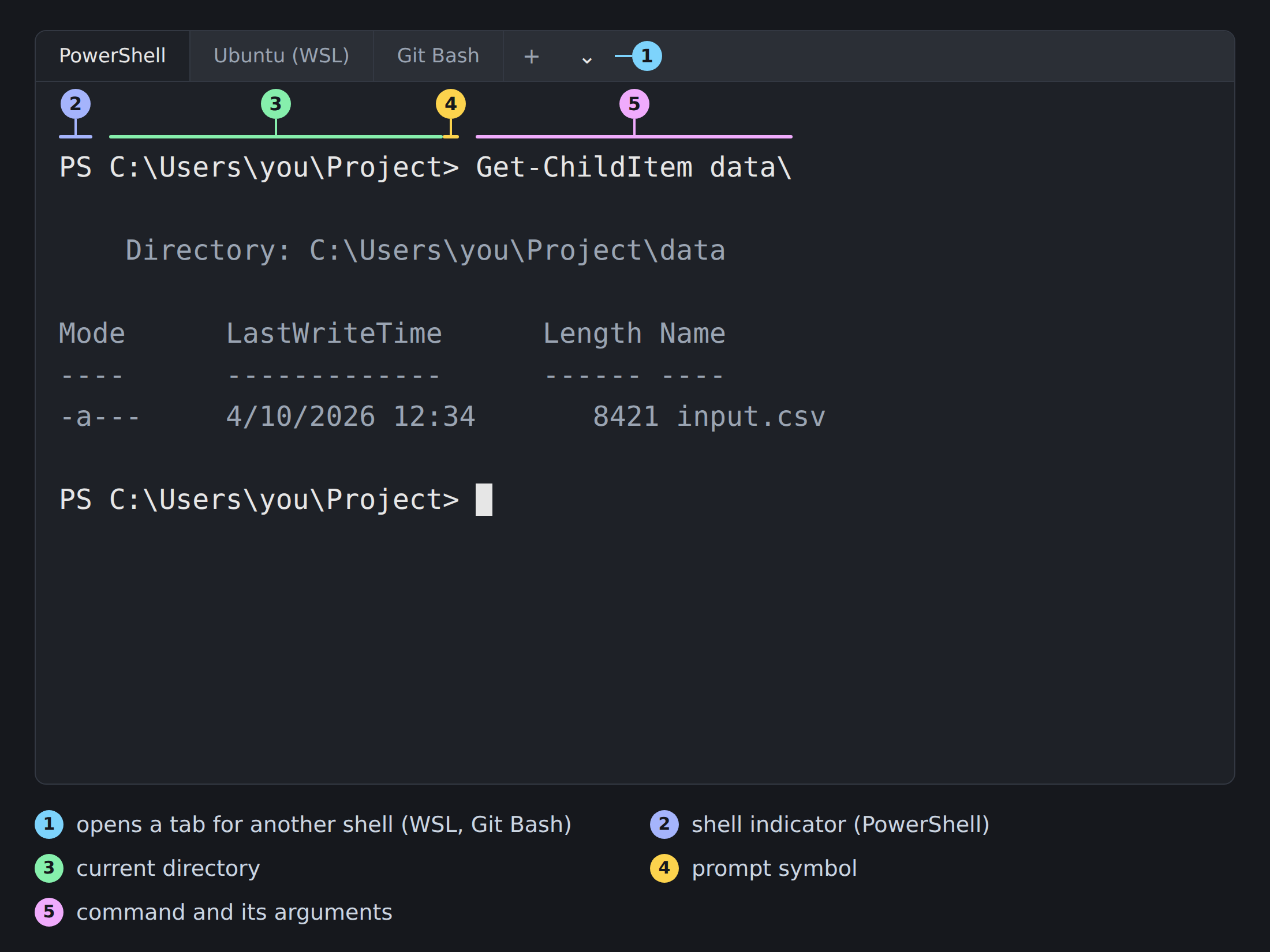Click the last PS C:\Users\you\Project> prompt
The image size is (1270, 952).
(259, 500)
